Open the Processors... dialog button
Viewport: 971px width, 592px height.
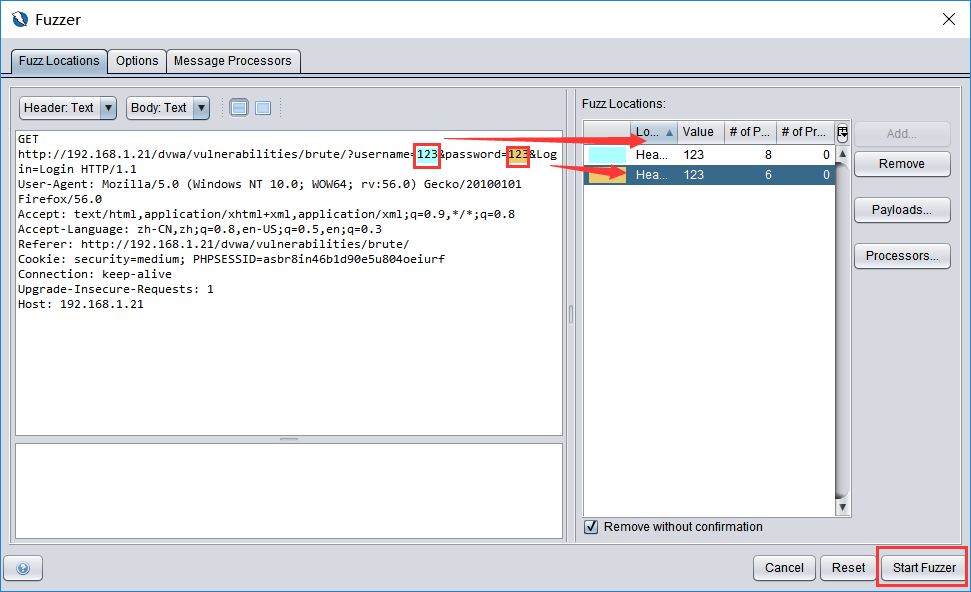(901, 256)
